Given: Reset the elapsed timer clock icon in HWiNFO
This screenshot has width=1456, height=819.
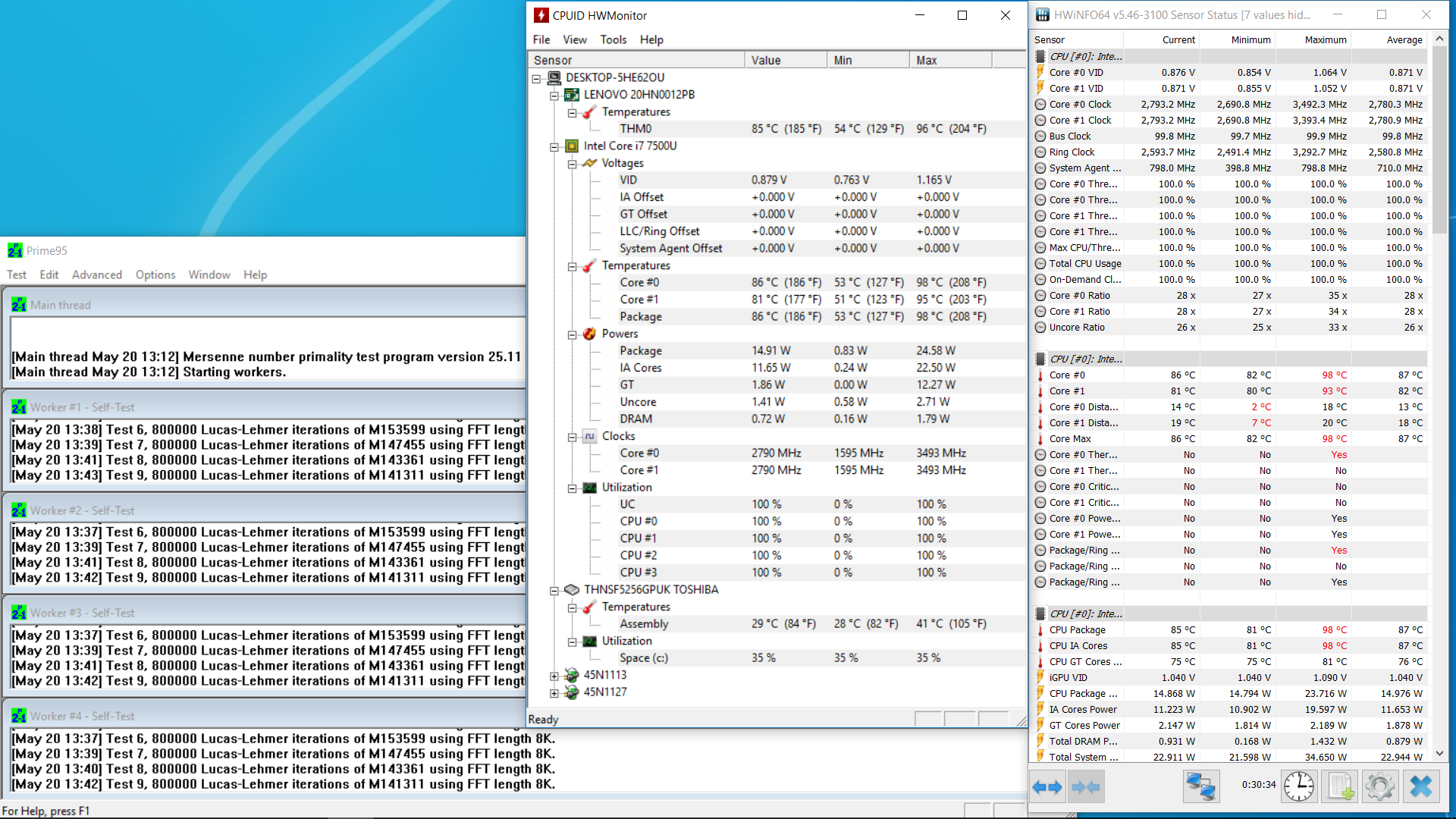Looking at the screenshot, I should coord(1299,786).
